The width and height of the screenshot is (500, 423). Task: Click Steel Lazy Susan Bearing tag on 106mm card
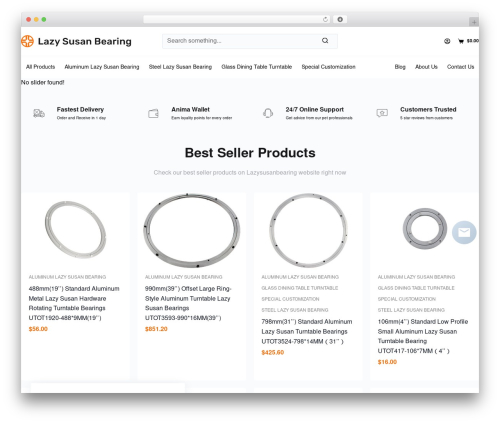tap(411, 310)
